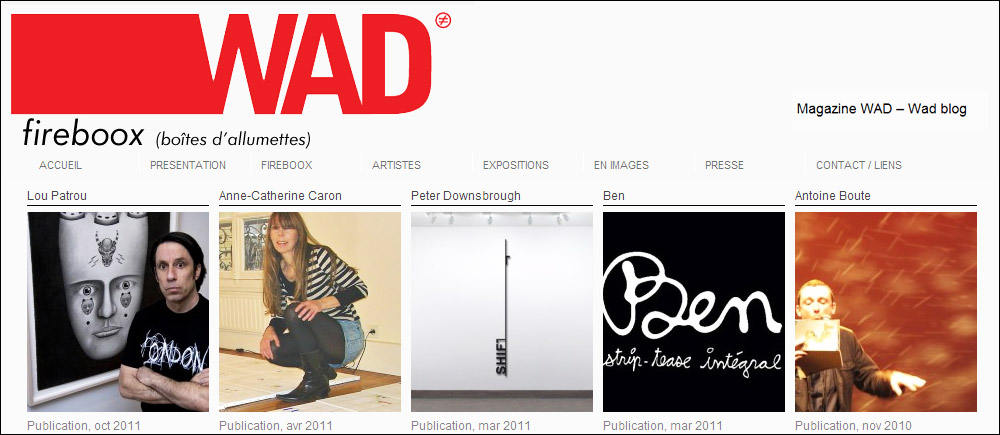Viewport: 1000px width, 435px height.
Task: Open the Anne-Catherine Caron photo
Action: point(310,312)
